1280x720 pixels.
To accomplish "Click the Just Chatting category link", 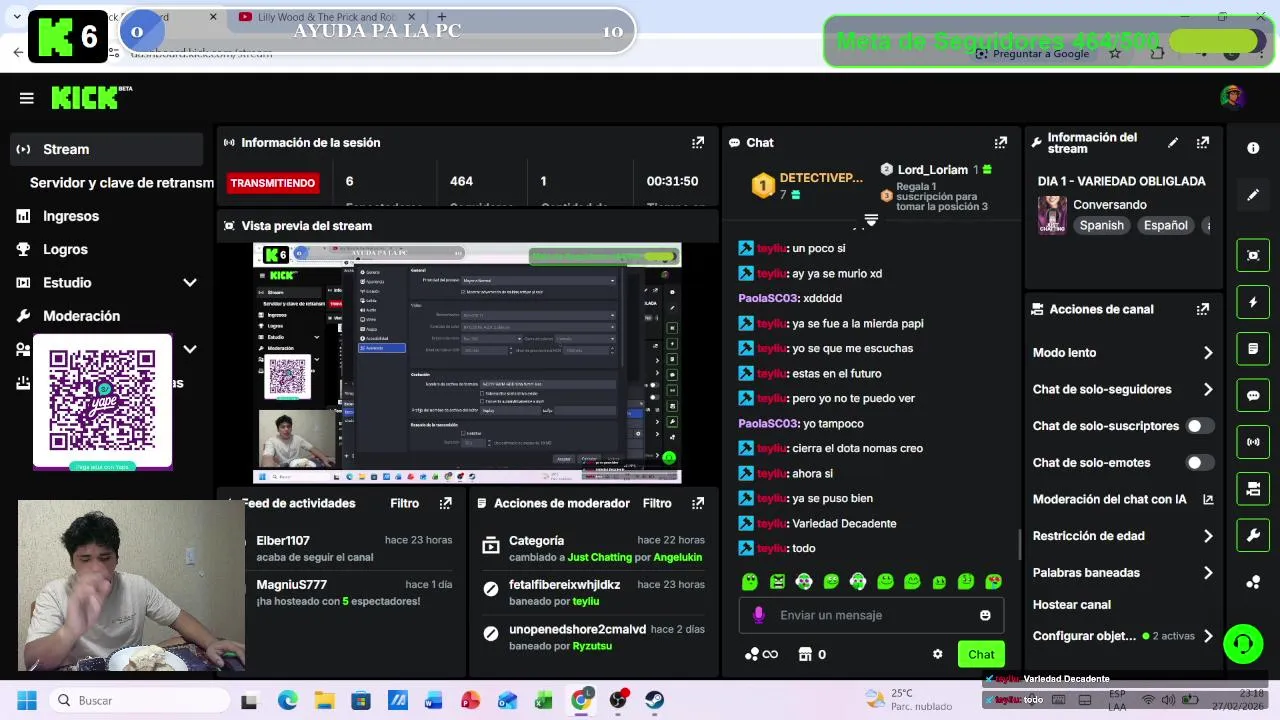I will click(599, 557).
